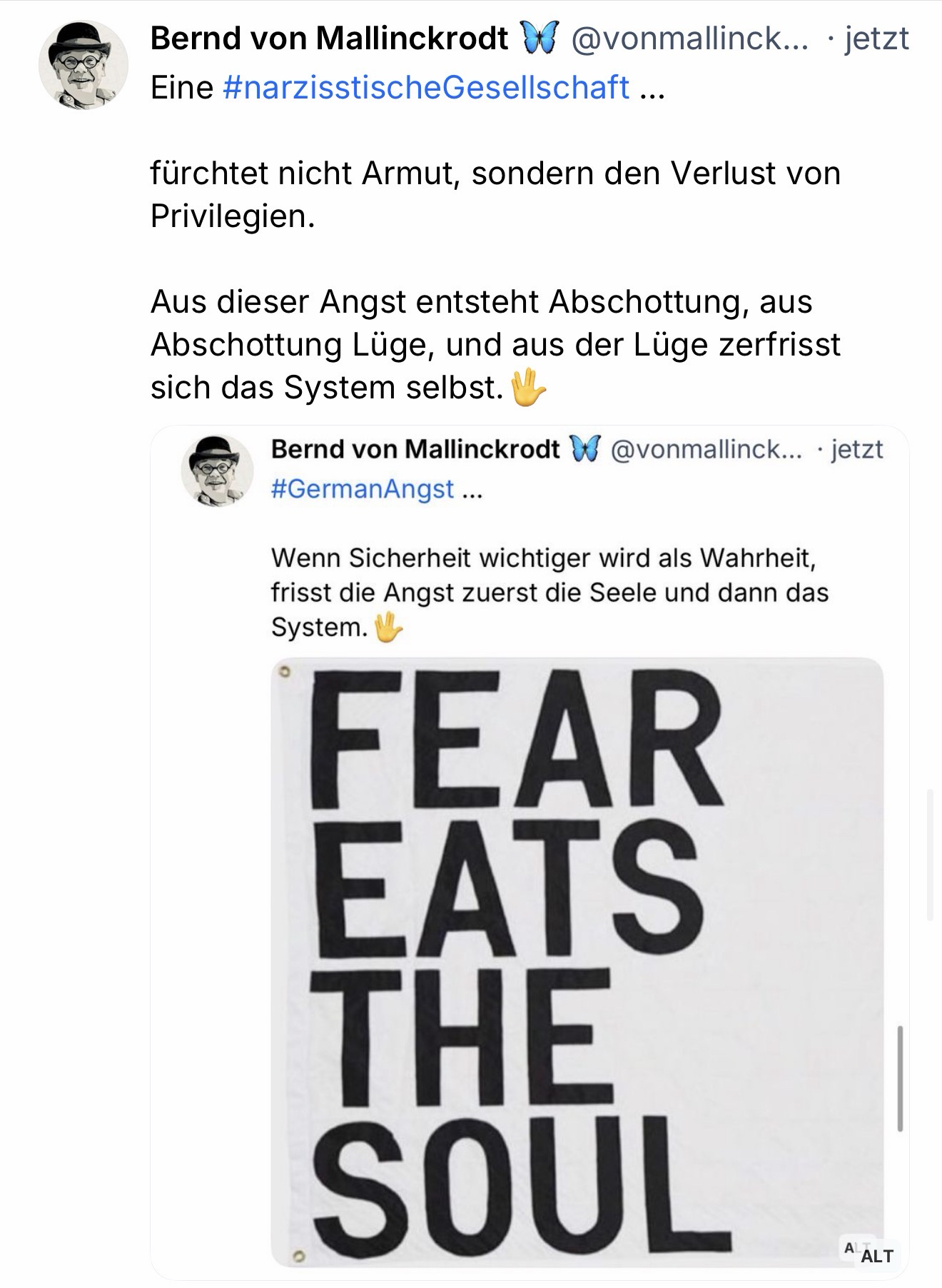Open the #GermanAngst hashtag
The height and width of the screenshot is (1288, 942).
[363, 489]
